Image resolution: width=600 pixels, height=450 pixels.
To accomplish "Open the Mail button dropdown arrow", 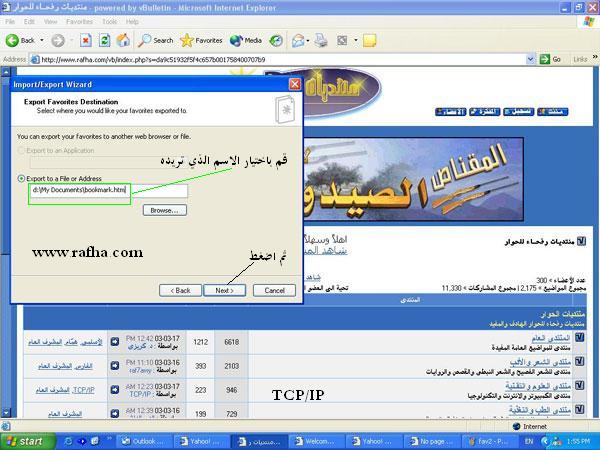I will click(x=308, y=40).
